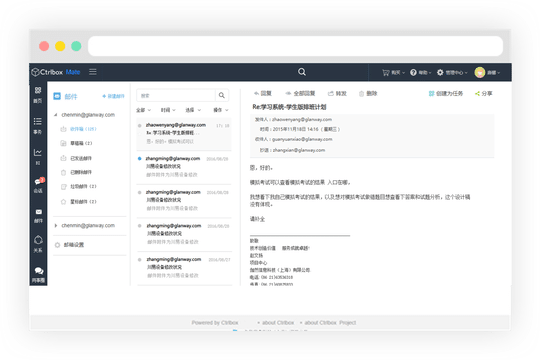Open the user name dropdown beside avatar
Screen dimensions: 540x360
point(494,73)
